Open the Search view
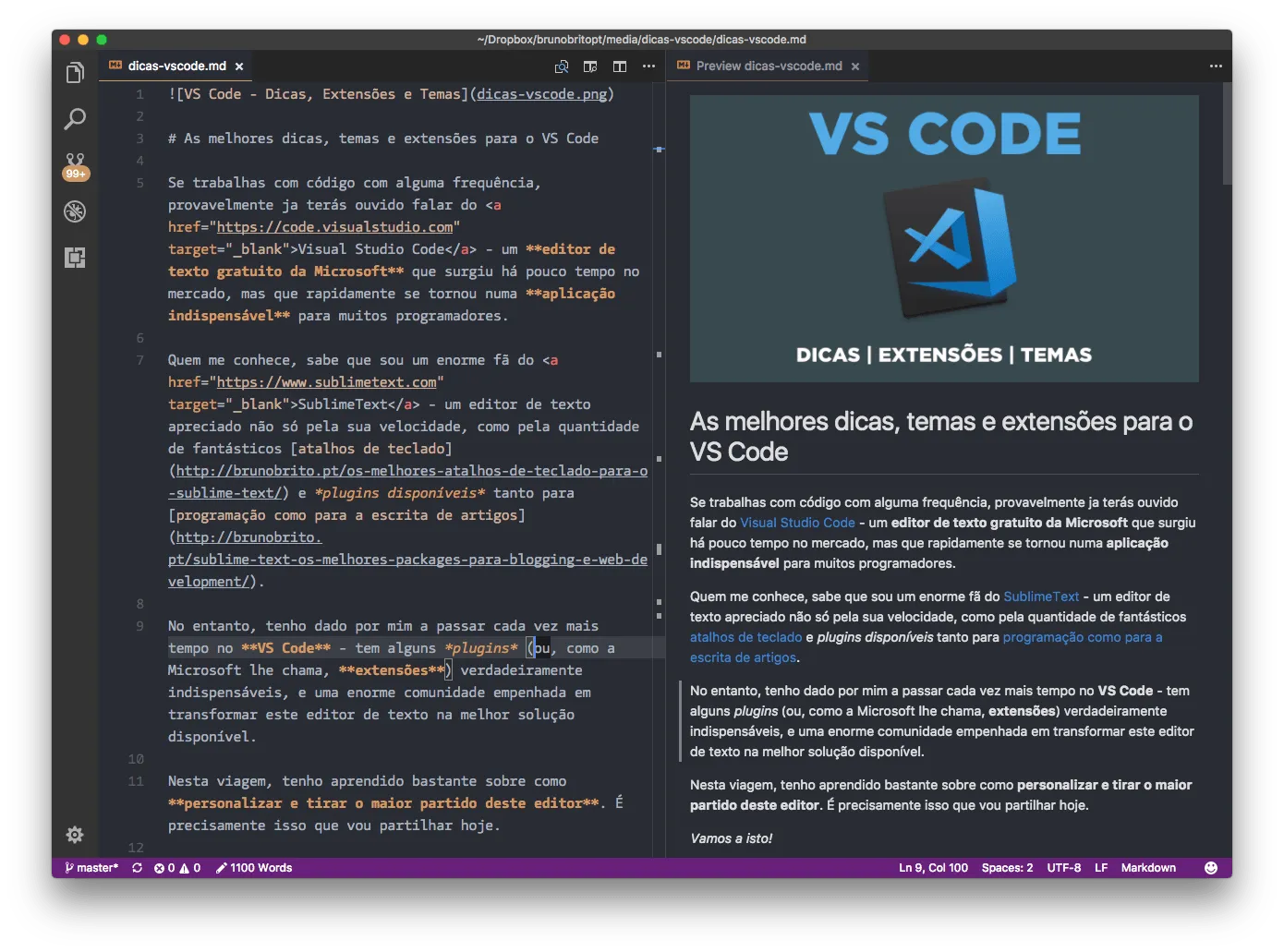 click(75, 119)
